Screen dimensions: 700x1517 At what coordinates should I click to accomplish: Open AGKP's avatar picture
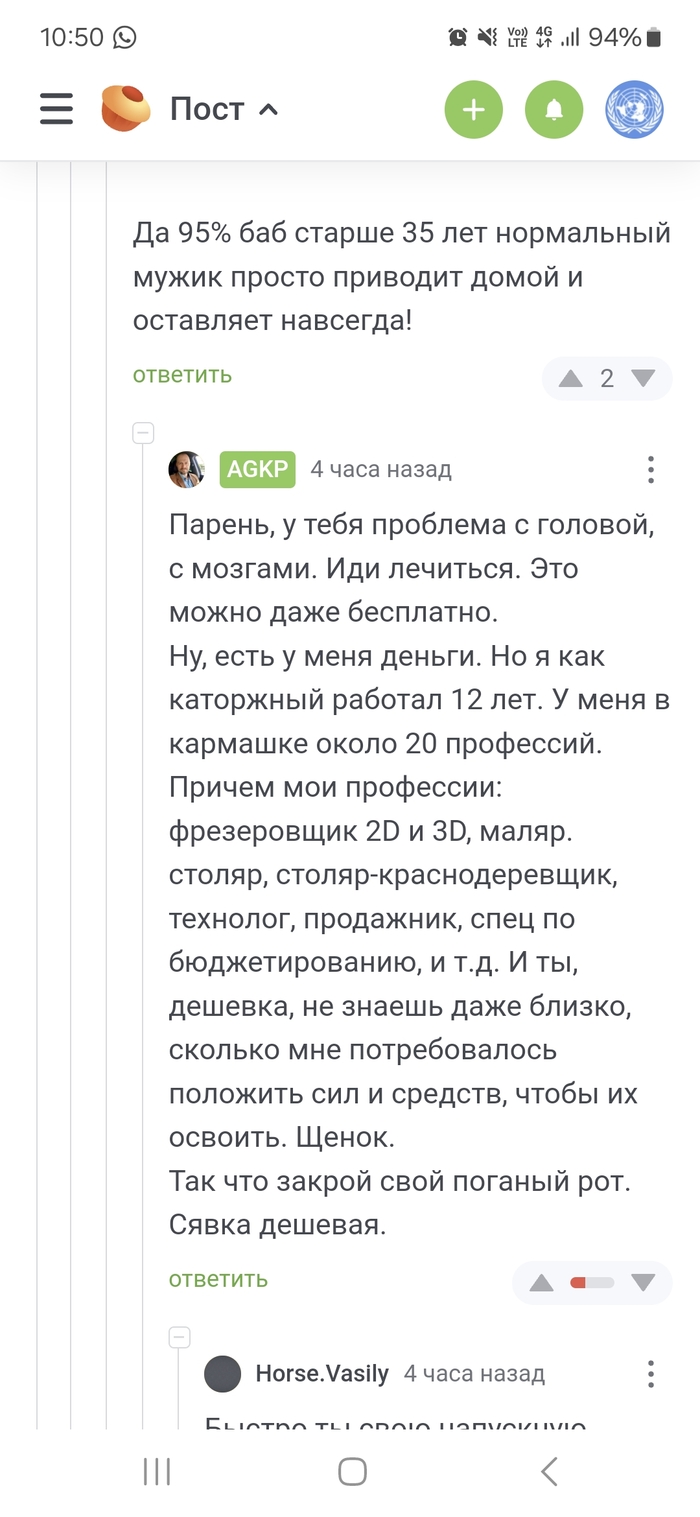pos(186,469)
